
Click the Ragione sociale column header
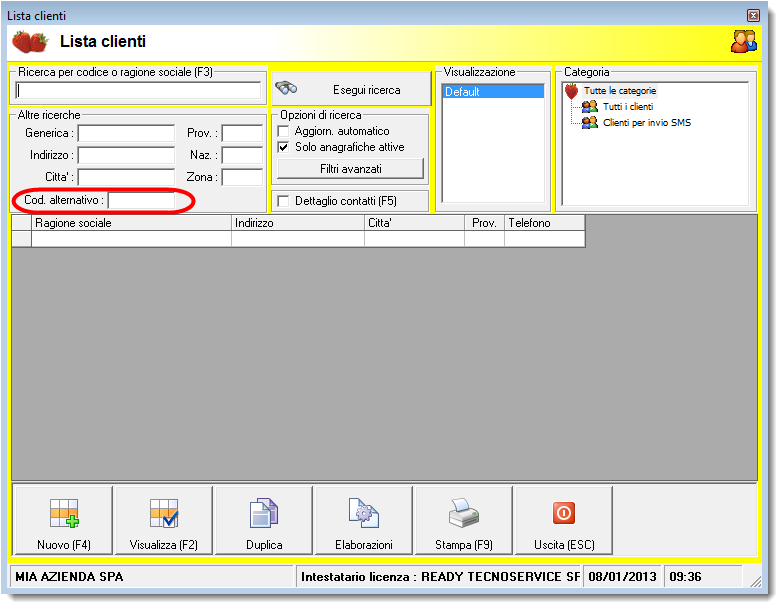[131, 224]
